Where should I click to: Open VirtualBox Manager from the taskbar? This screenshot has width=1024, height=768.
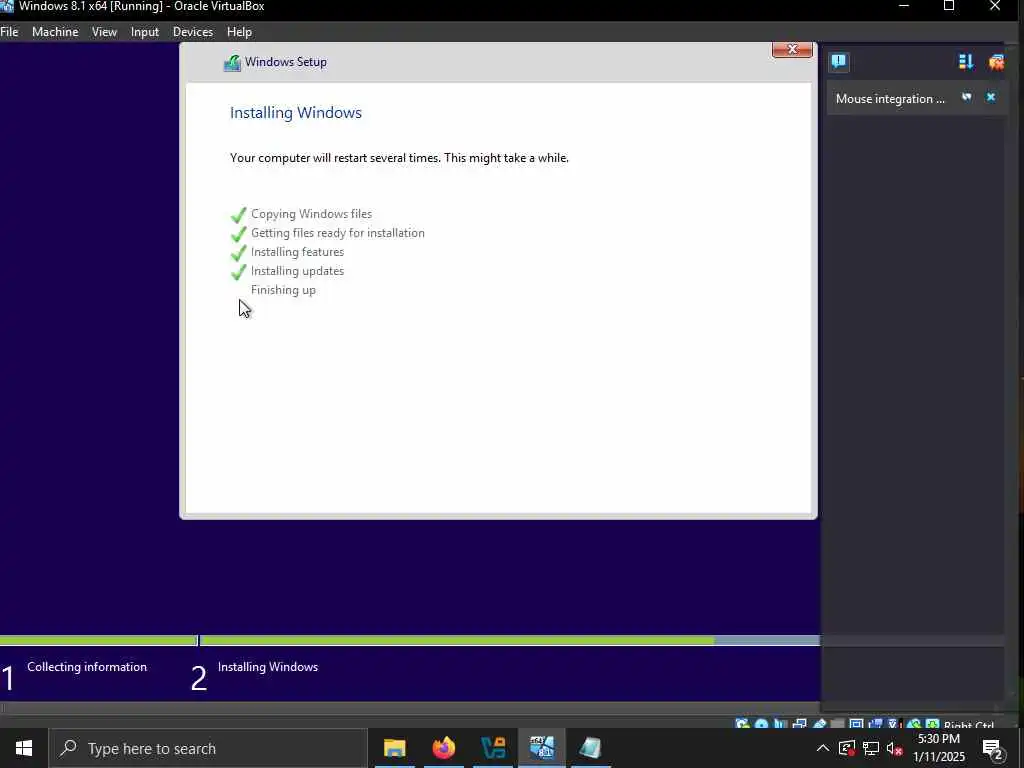click(x=493, y=748)
